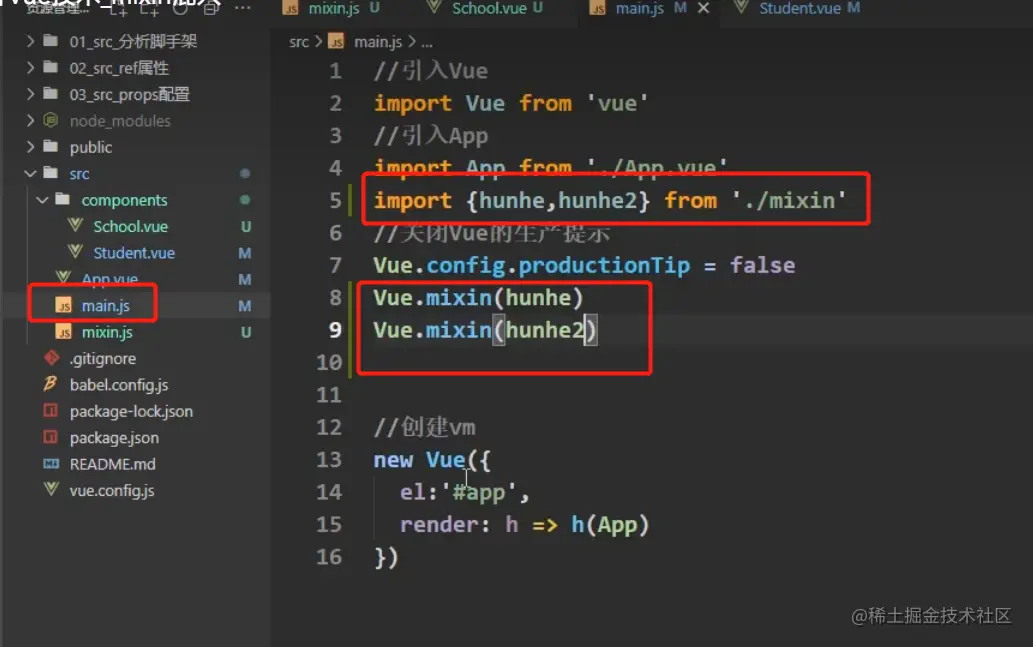Click the //引入Vue comment on line 1
This screenshot has height=647, width=1033.
[x=431, y=70]
